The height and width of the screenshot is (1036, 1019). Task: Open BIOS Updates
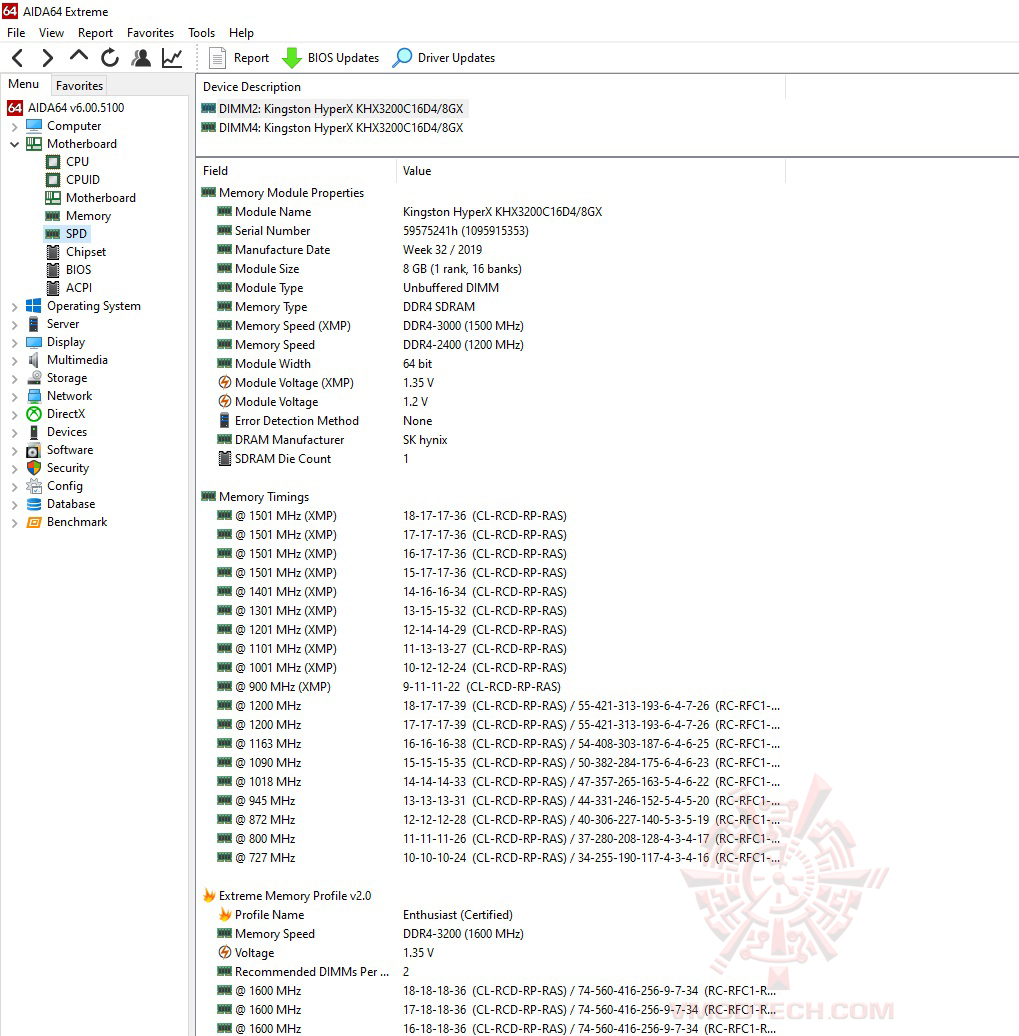(x=331, y=58)
